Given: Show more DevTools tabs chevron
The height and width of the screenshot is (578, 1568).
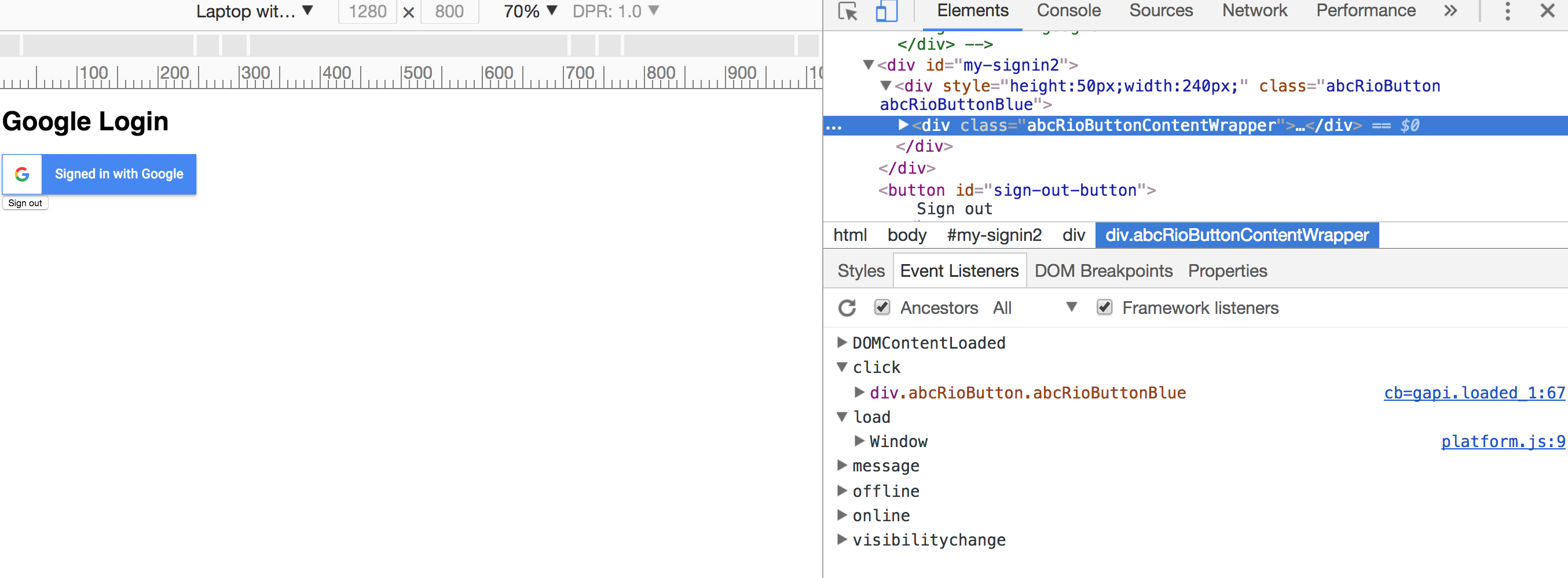Looking at the screenshot, I should pos(1450,11).
